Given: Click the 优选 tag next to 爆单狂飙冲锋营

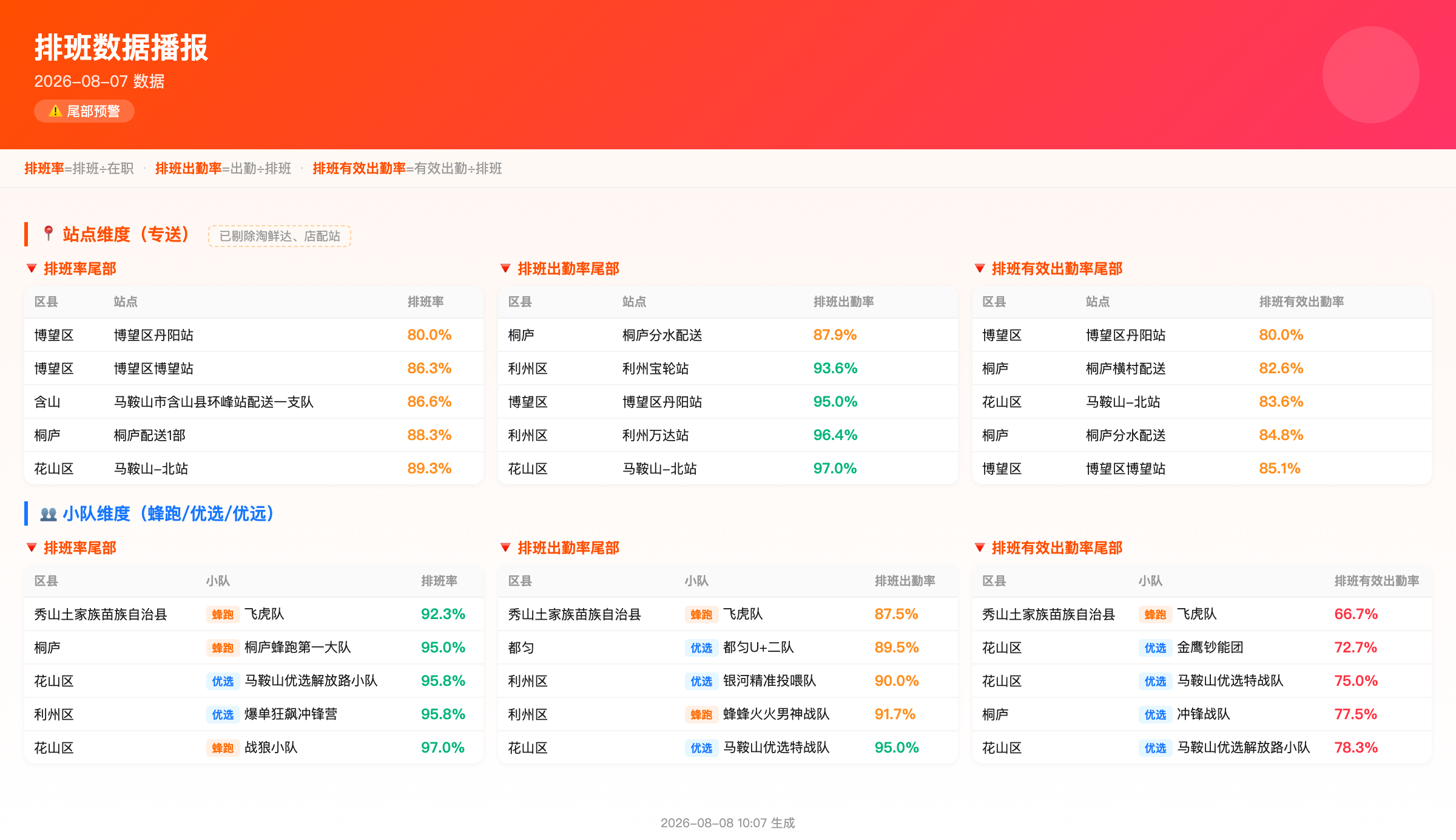Looking at the screenshot, I should tap(223, 714).
